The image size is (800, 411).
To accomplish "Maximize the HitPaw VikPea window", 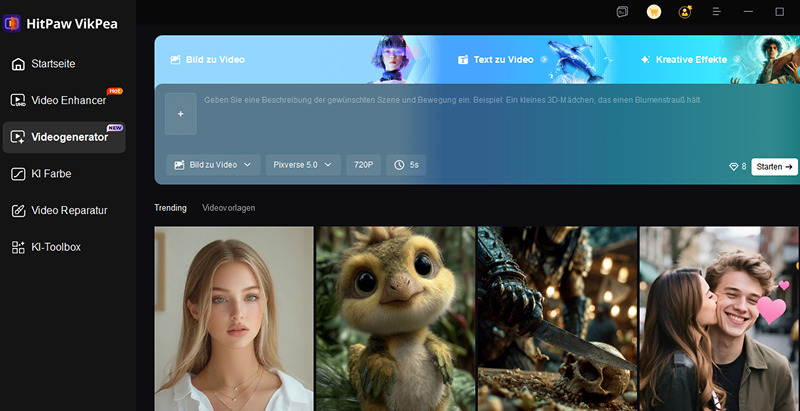I will pos(780,12).
